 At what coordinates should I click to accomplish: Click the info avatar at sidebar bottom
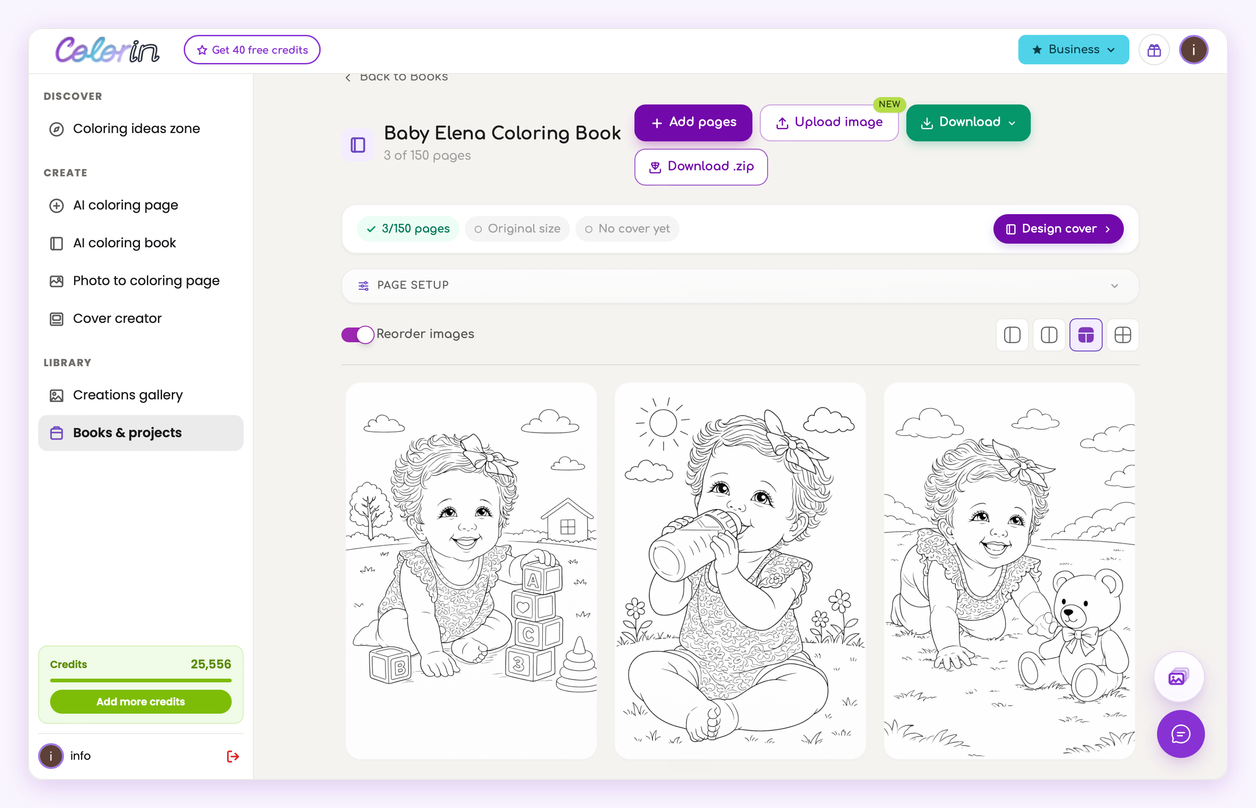51,756
